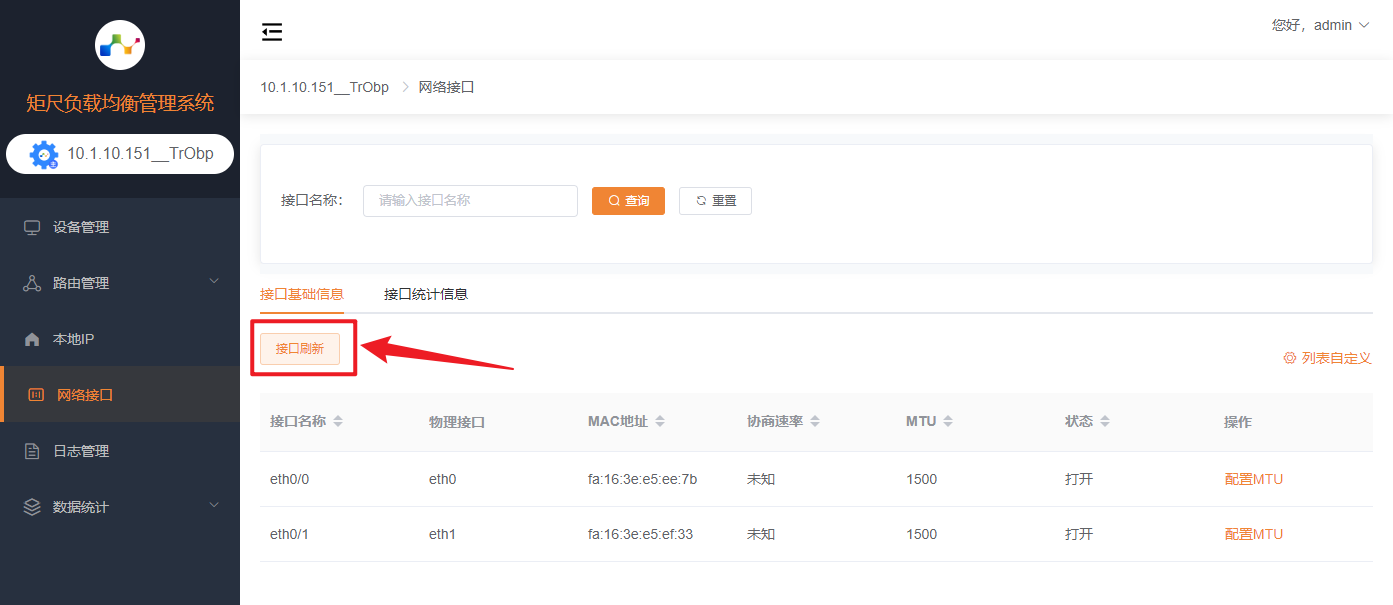Open 列表自定义 column settings

point(1327,358)
